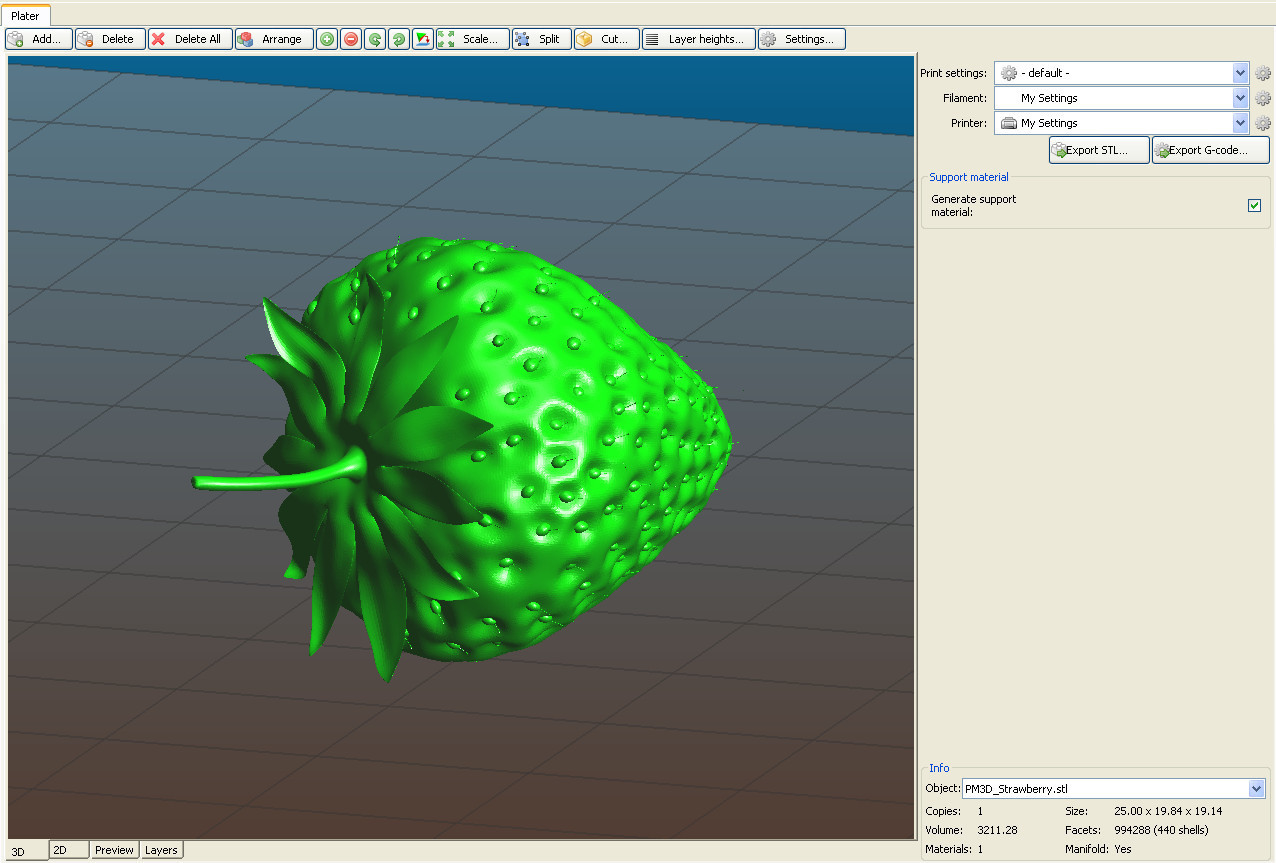Click the Export G-code button
The height and width of the screenshot is (863, 1276).
point(1210,150)
